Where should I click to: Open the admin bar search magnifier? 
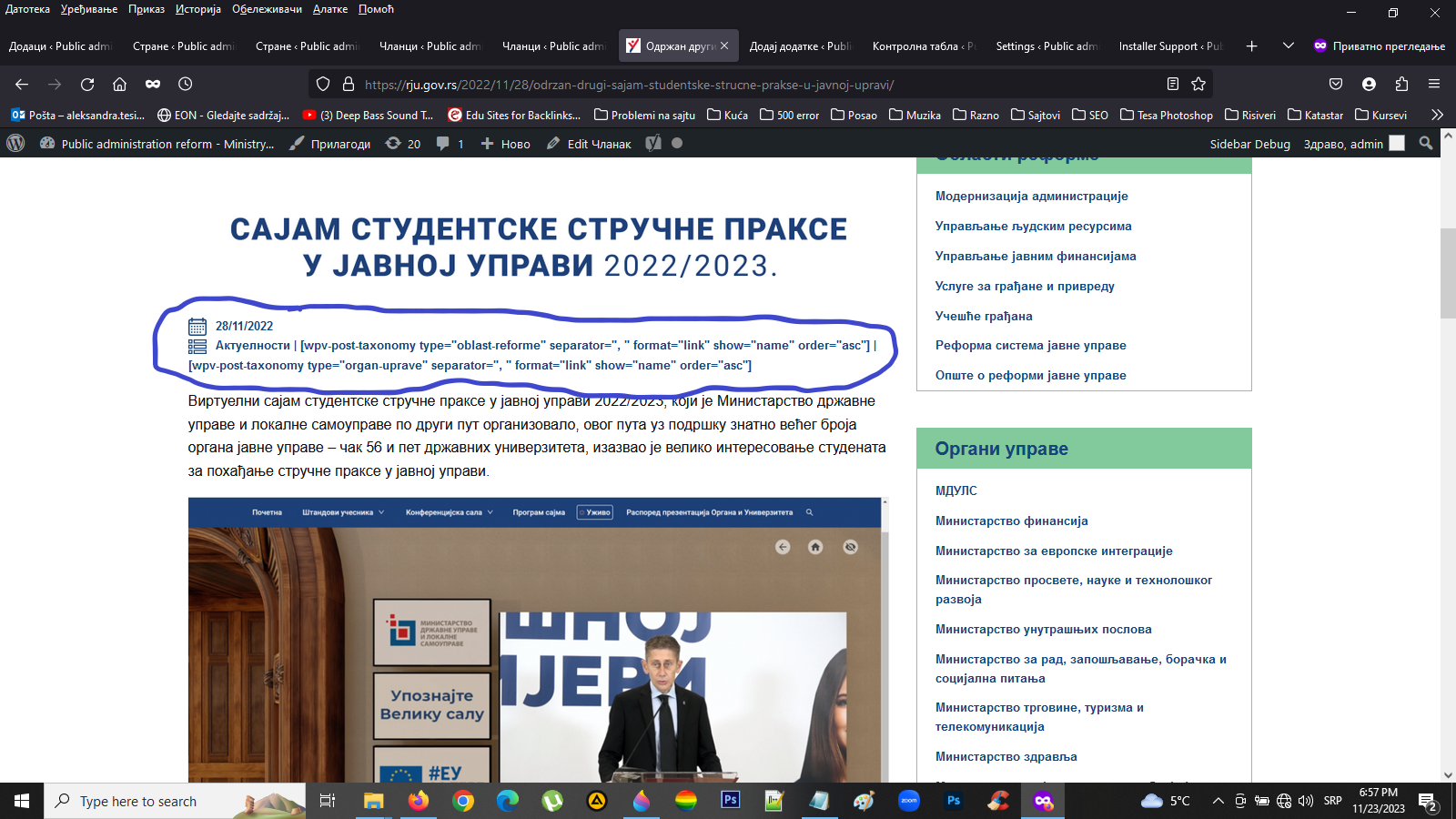point(1426,144)
